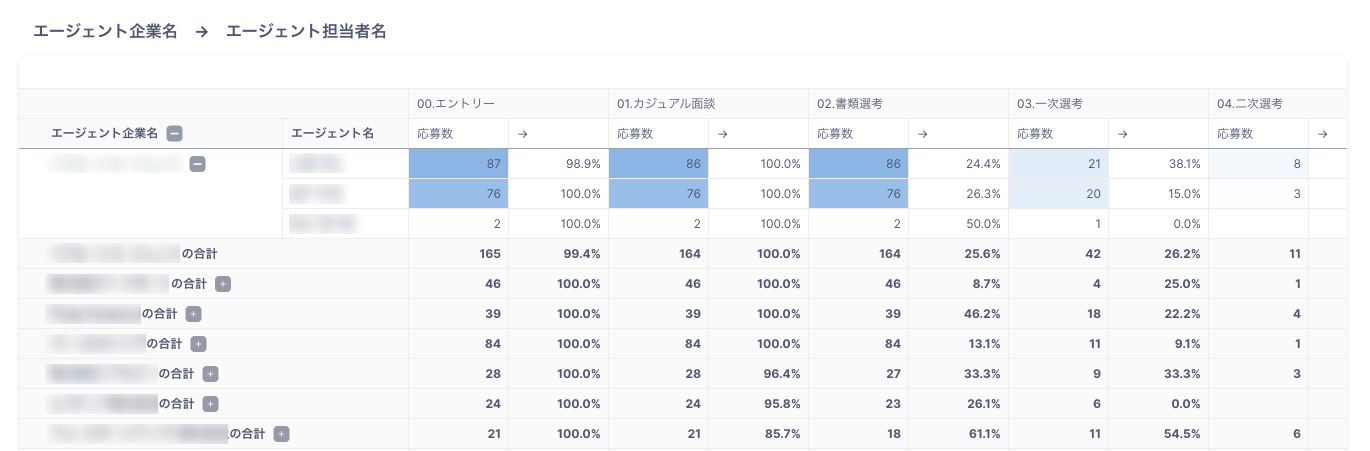Expand the 24-entry subtotal row
Viewport: 1370px width, 451px height.
[210, 404]
